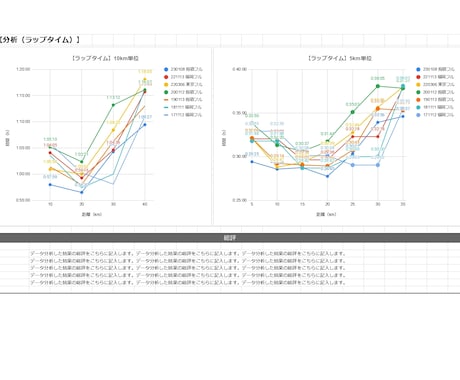Screen dimensions: 460x380
Task: Select 221113 福岡フル legend entry in 5km chart
Action: point(435,77)
